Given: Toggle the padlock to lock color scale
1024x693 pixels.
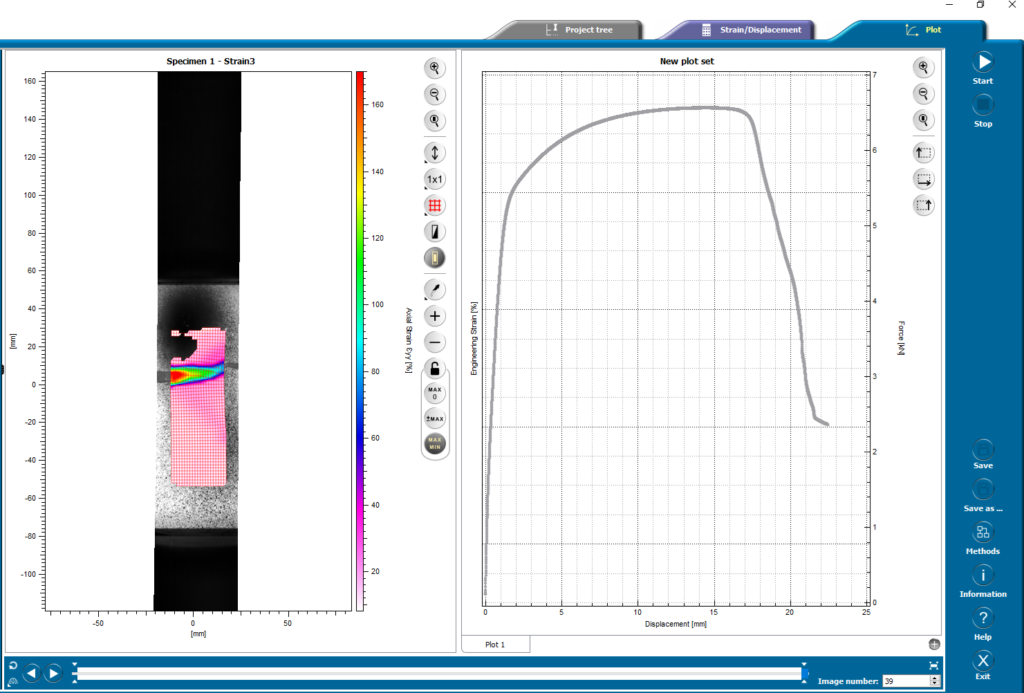Looking at the screenshot, I should tap(435, 368).
